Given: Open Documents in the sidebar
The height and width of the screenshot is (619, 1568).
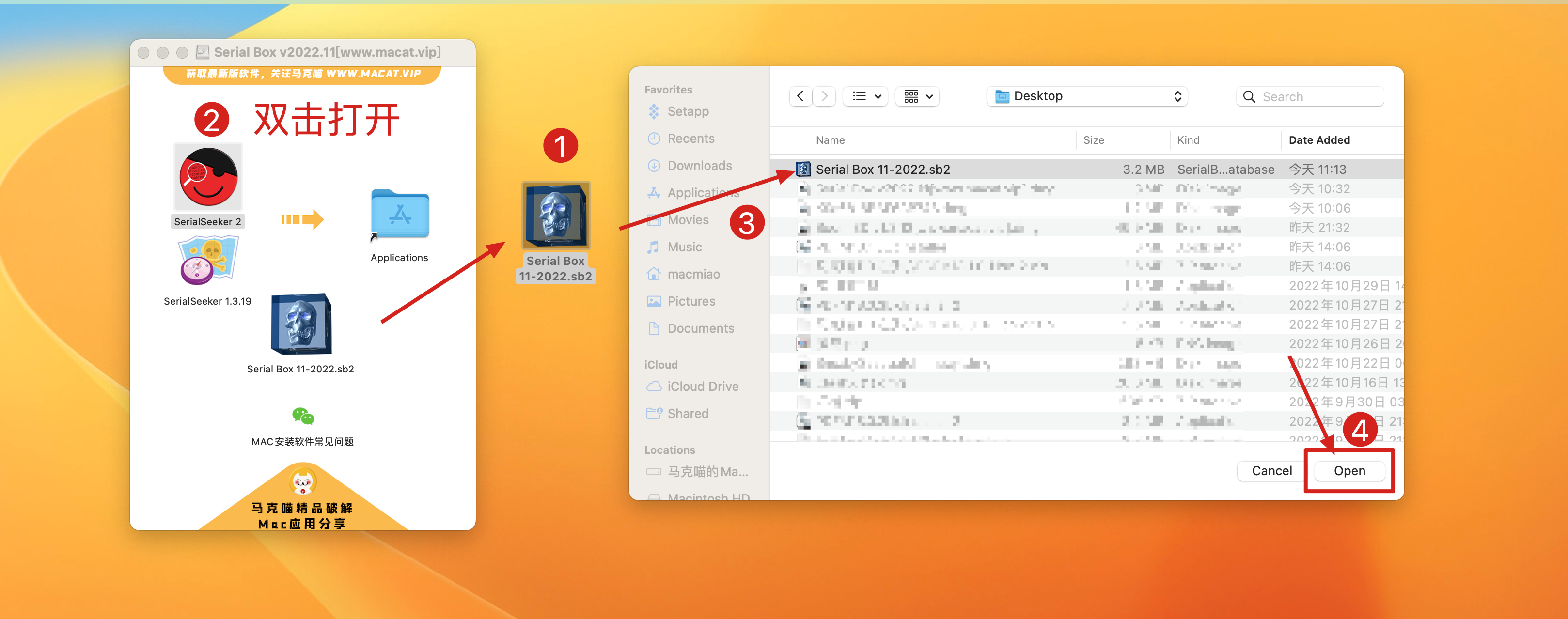Looking at the screenshot, I should click(x=701, y=329).
